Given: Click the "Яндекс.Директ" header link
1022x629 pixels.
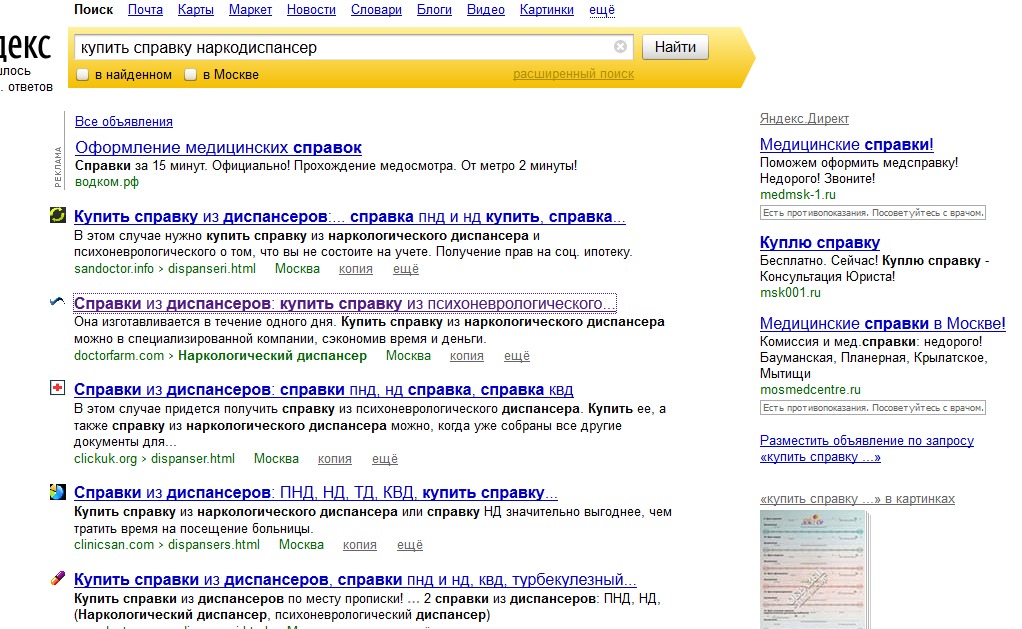Looking at the screenshot, I should (804, 119).
